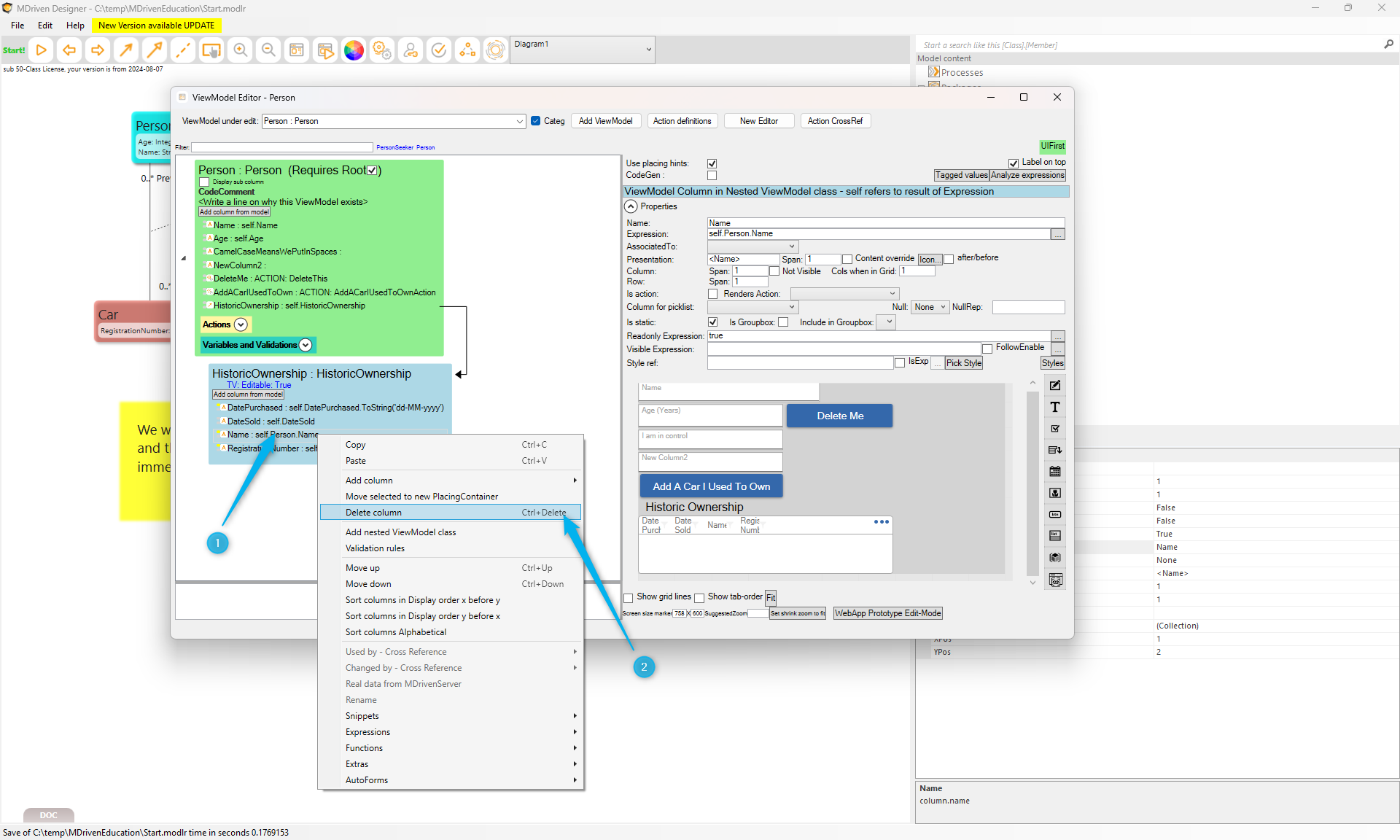Enable Show grid lines checkbox

629,597
